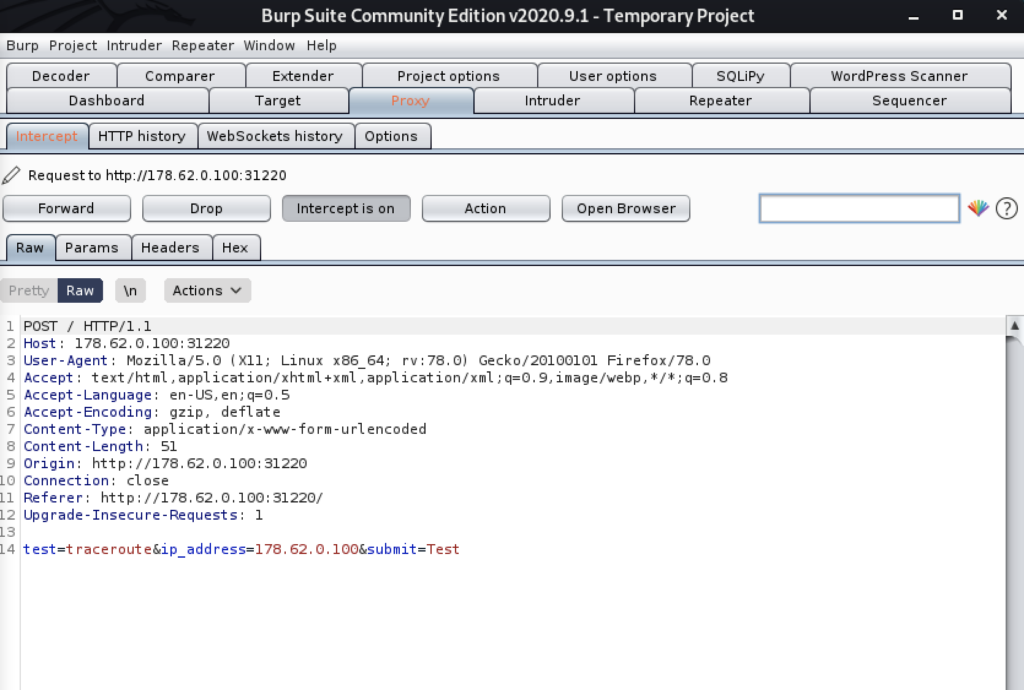
Task: Switch to the SQLiPy tab
Action: coord(740,76)
